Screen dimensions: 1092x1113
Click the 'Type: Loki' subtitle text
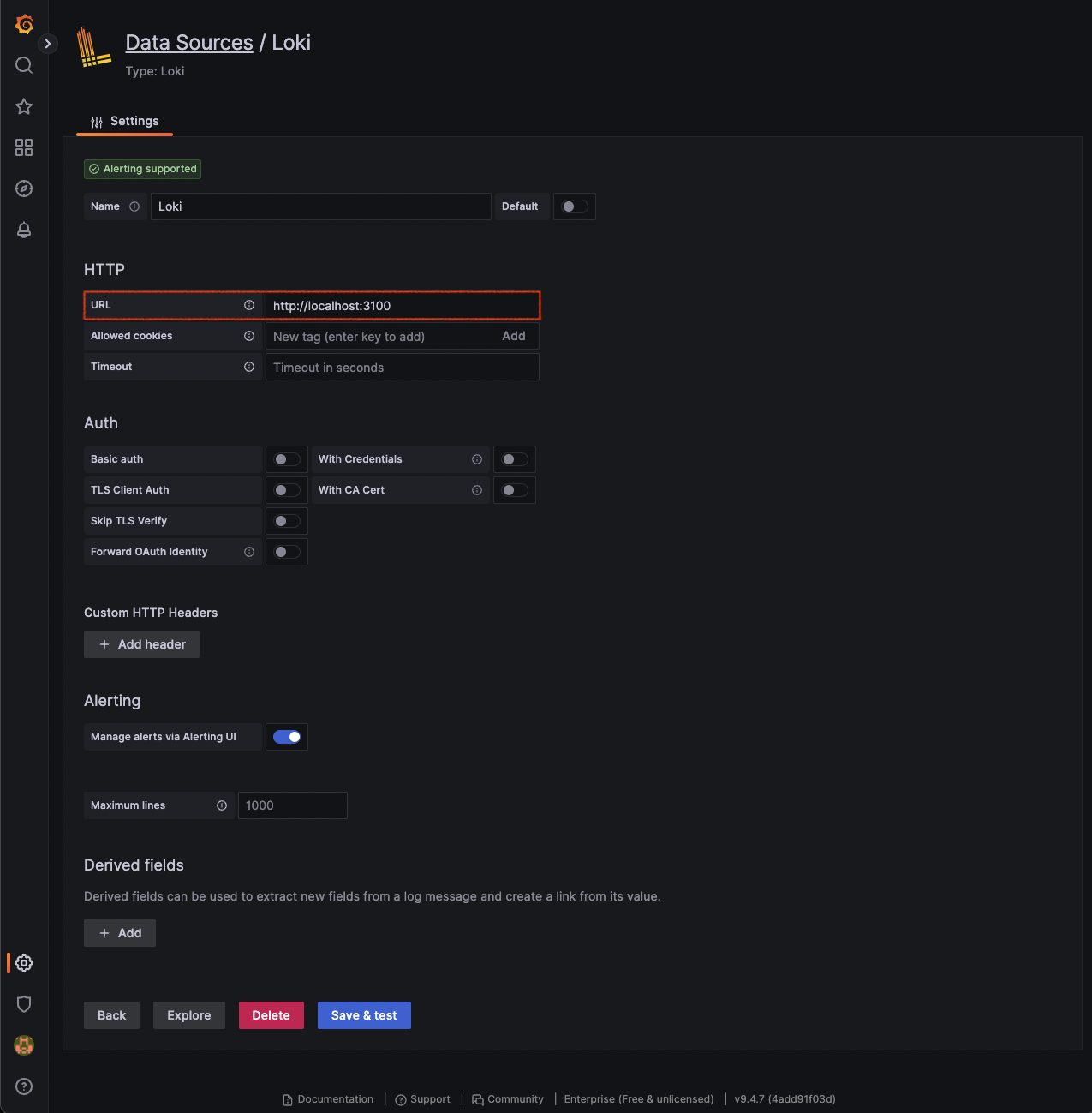pos(155,71)
